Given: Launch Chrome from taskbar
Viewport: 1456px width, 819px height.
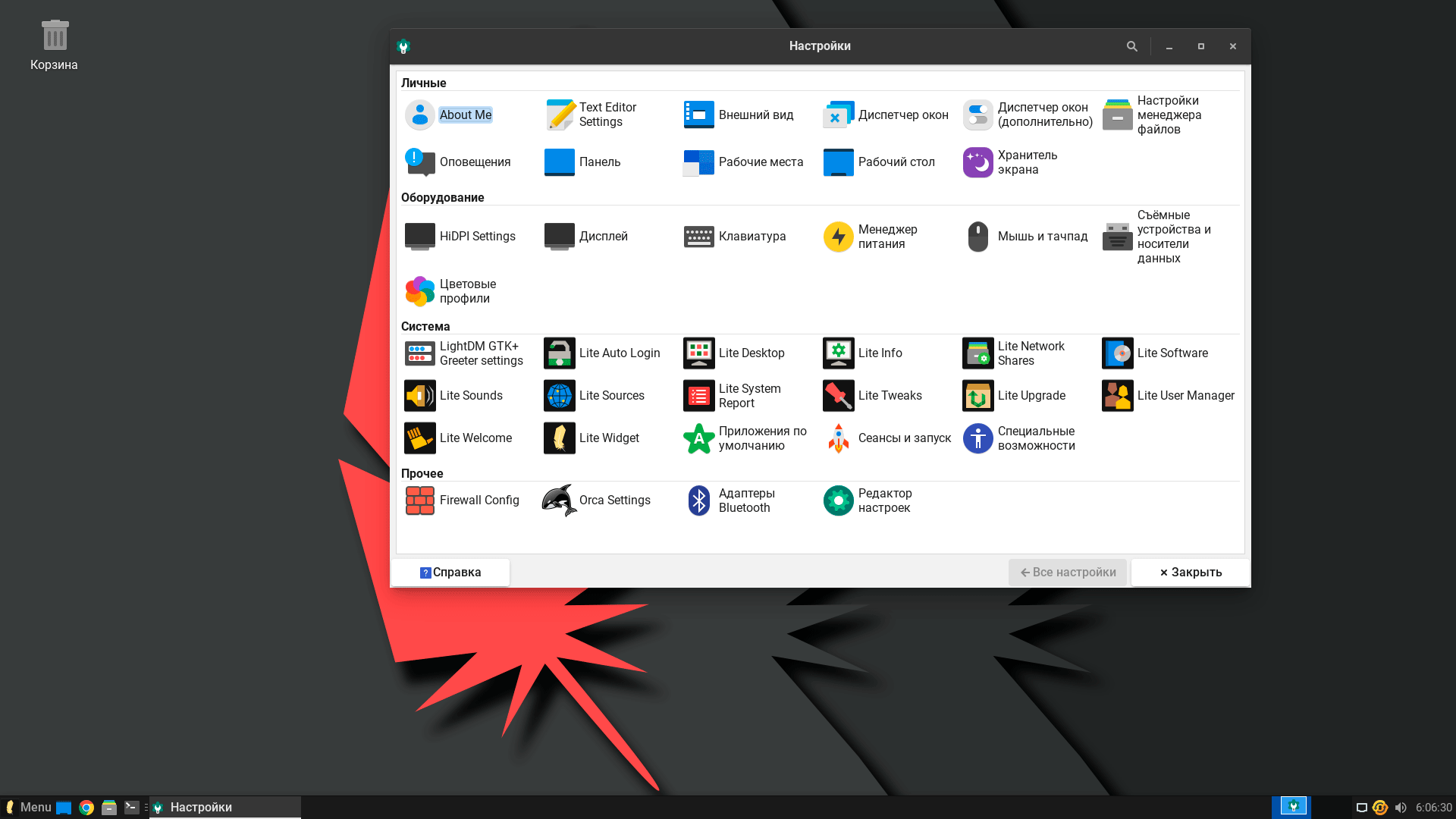Looking at the screenshot, I should (86, 808).
